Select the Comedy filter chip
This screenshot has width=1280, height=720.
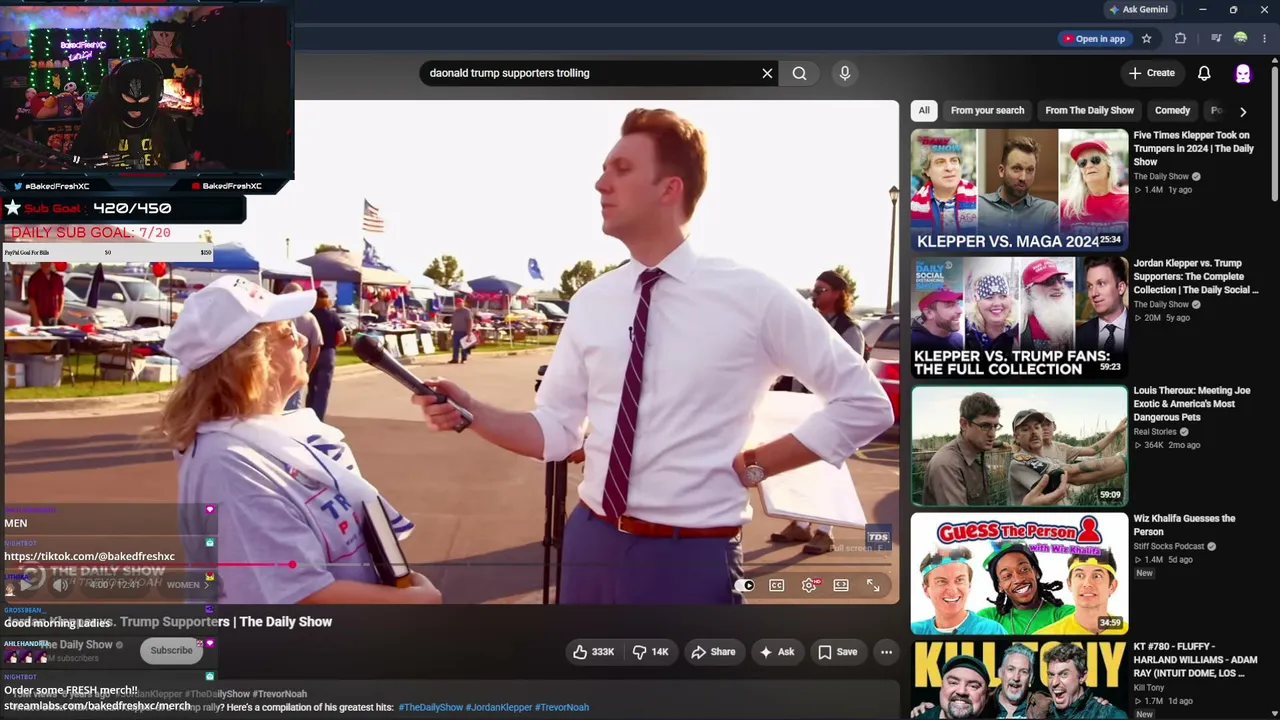point(1172,110)
